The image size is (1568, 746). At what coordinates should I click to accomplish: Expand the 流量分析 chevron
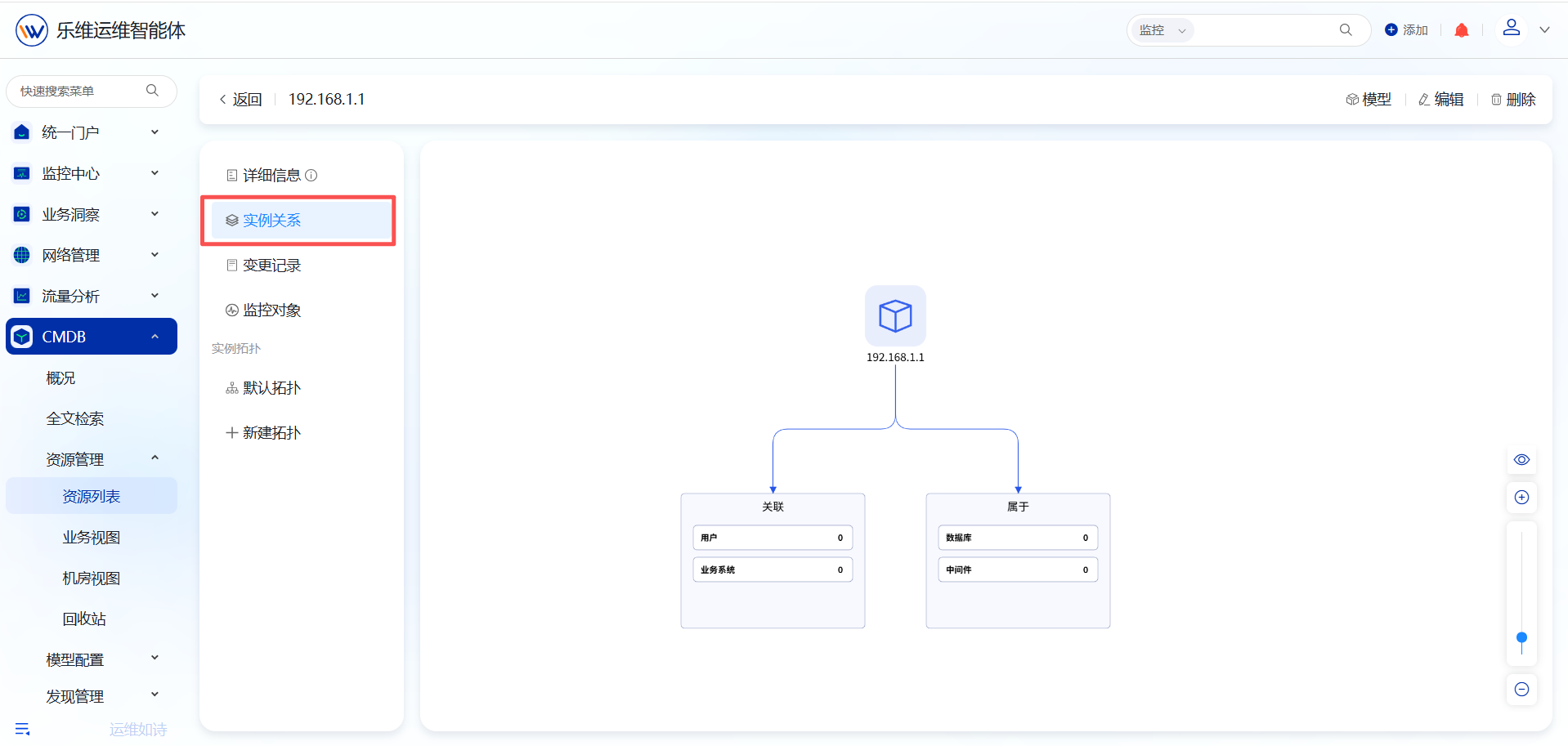point(155,296)
